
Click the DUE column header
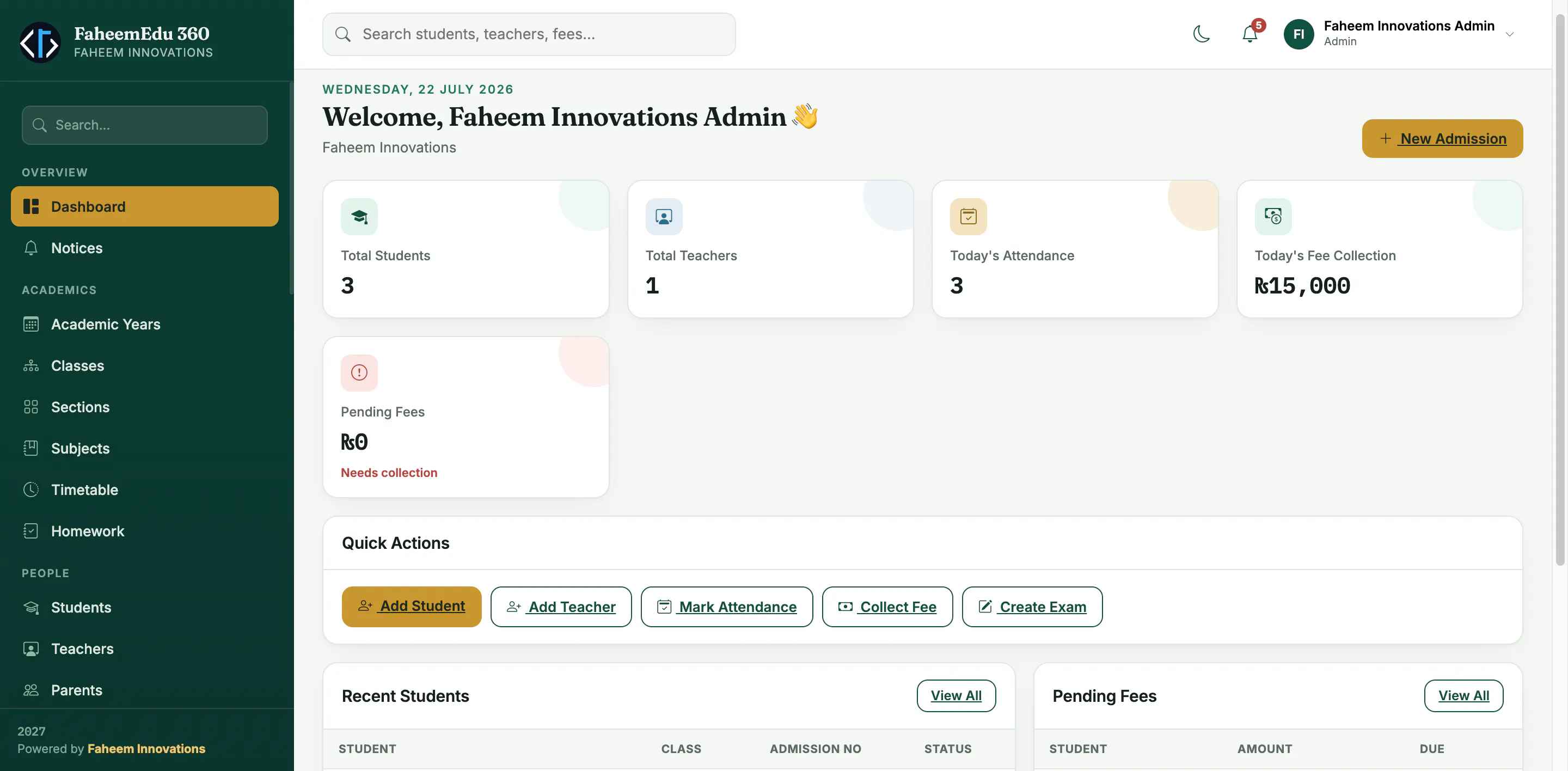(1432, 749)
